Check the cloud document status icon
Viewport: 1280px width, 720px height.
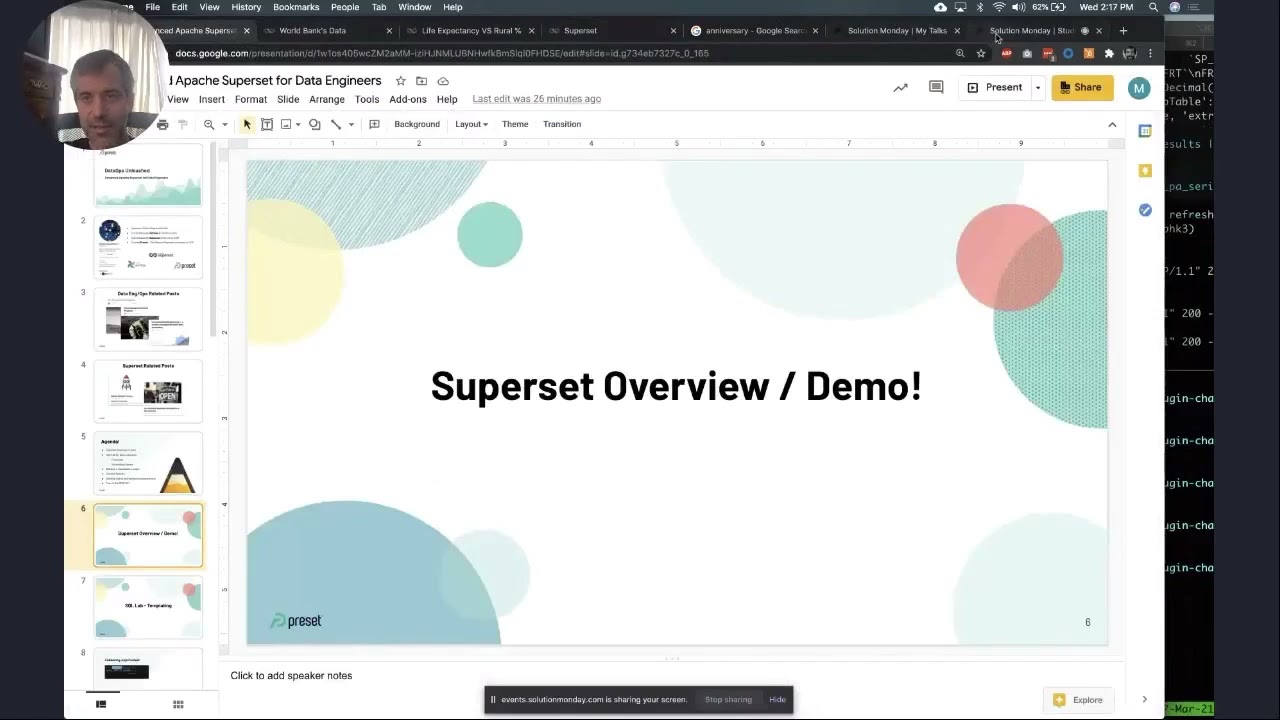pos(443,81)
